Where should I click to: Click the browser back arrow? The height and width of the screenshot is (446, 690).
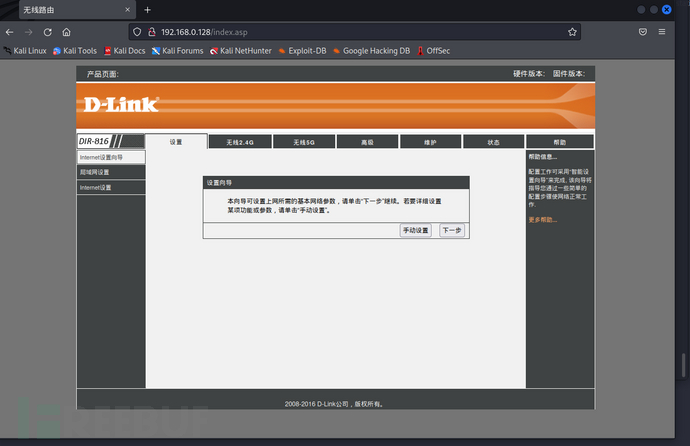(x=10, y=32)
